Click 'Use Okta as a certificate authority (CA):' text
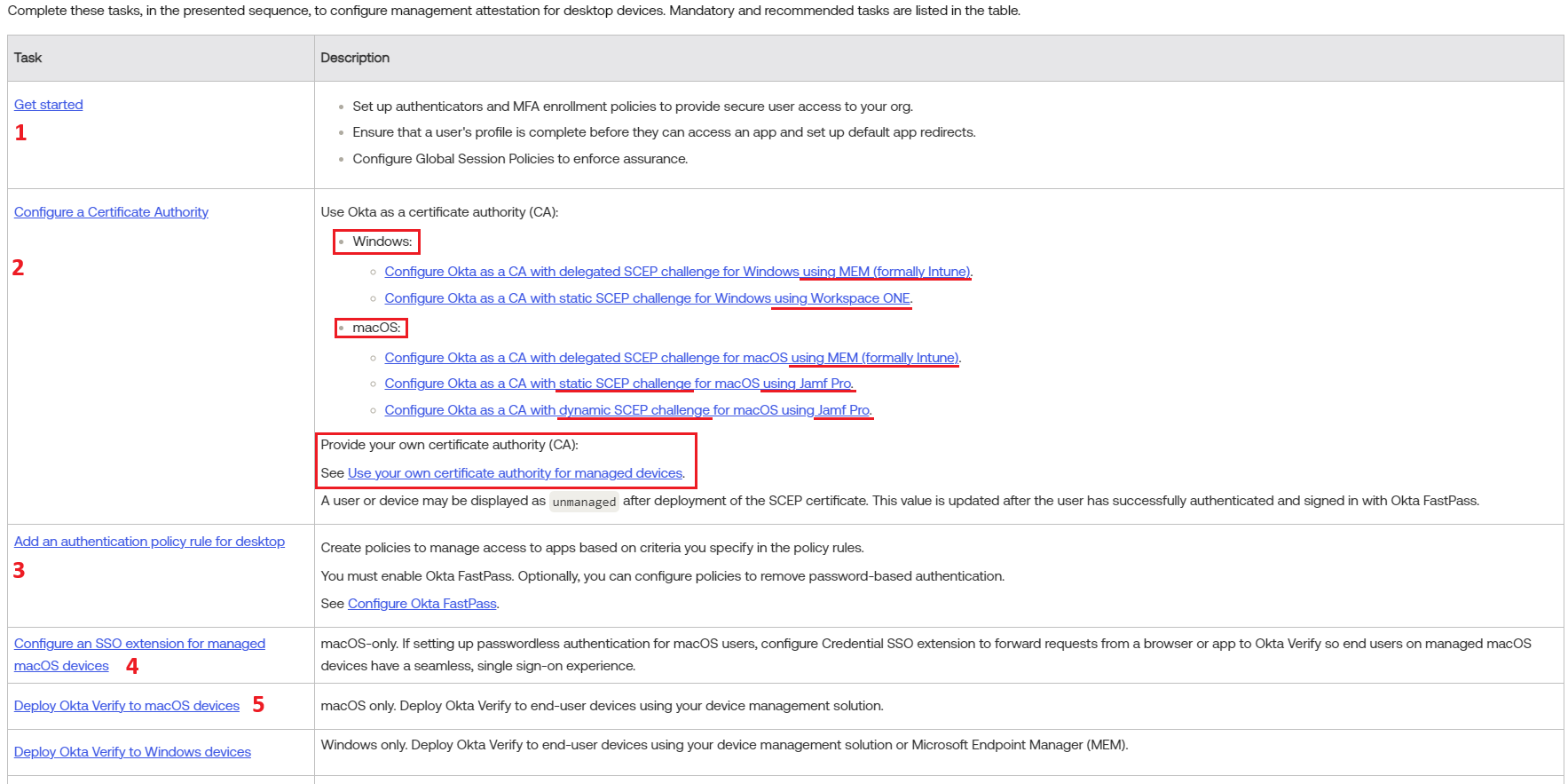The image size is (1568, 784). click(439, 212)
